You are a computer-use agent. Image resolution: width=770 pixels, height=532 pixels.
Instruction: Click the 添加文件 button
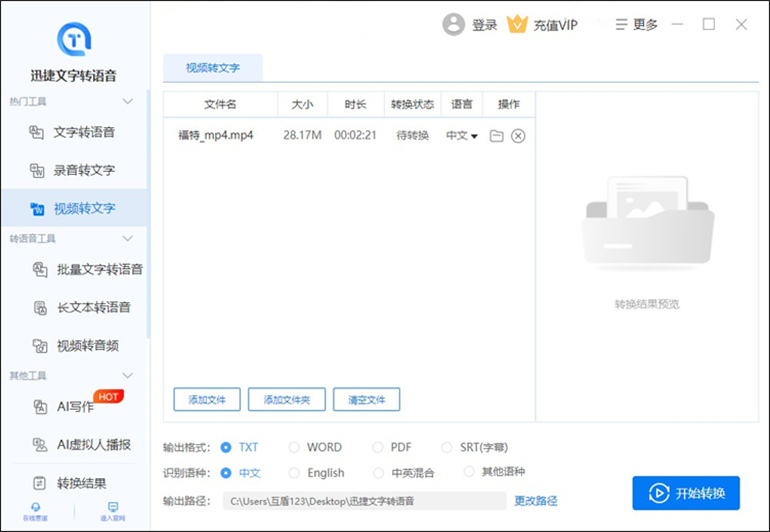(x=207, y=399)
